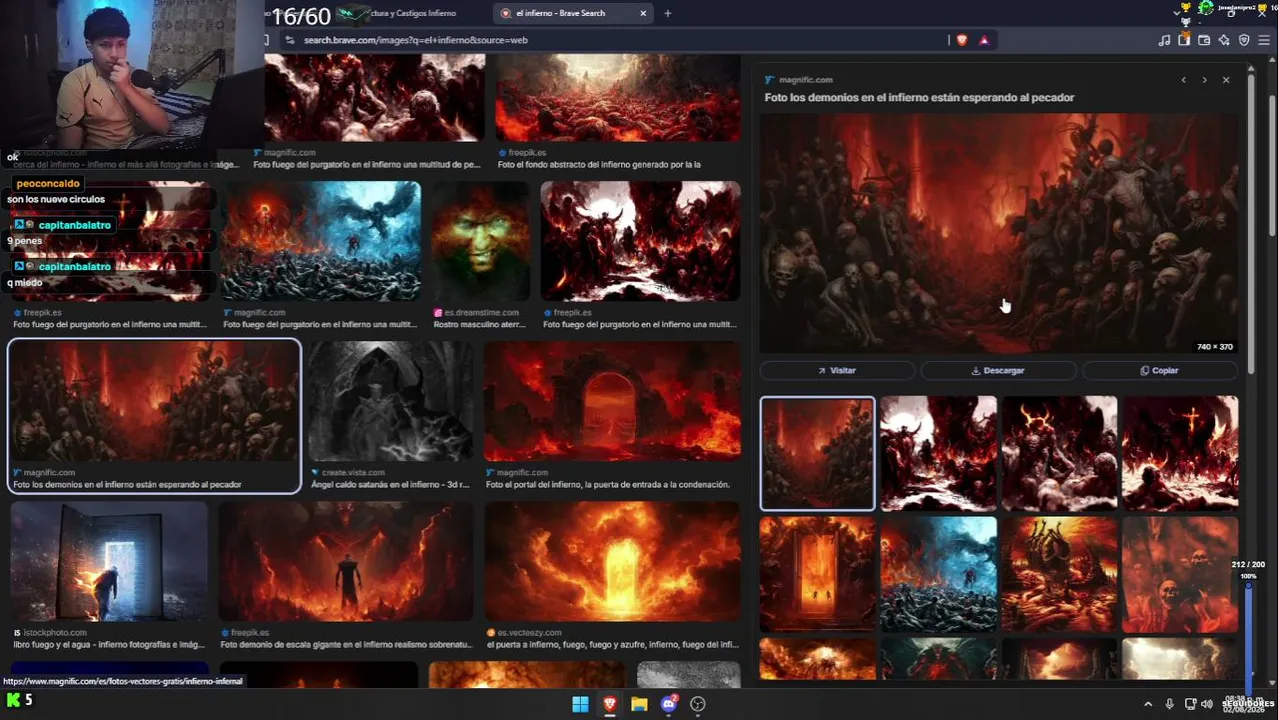
Task: Close the el infierno Brave Search tab
Action: tap(643, 13)
